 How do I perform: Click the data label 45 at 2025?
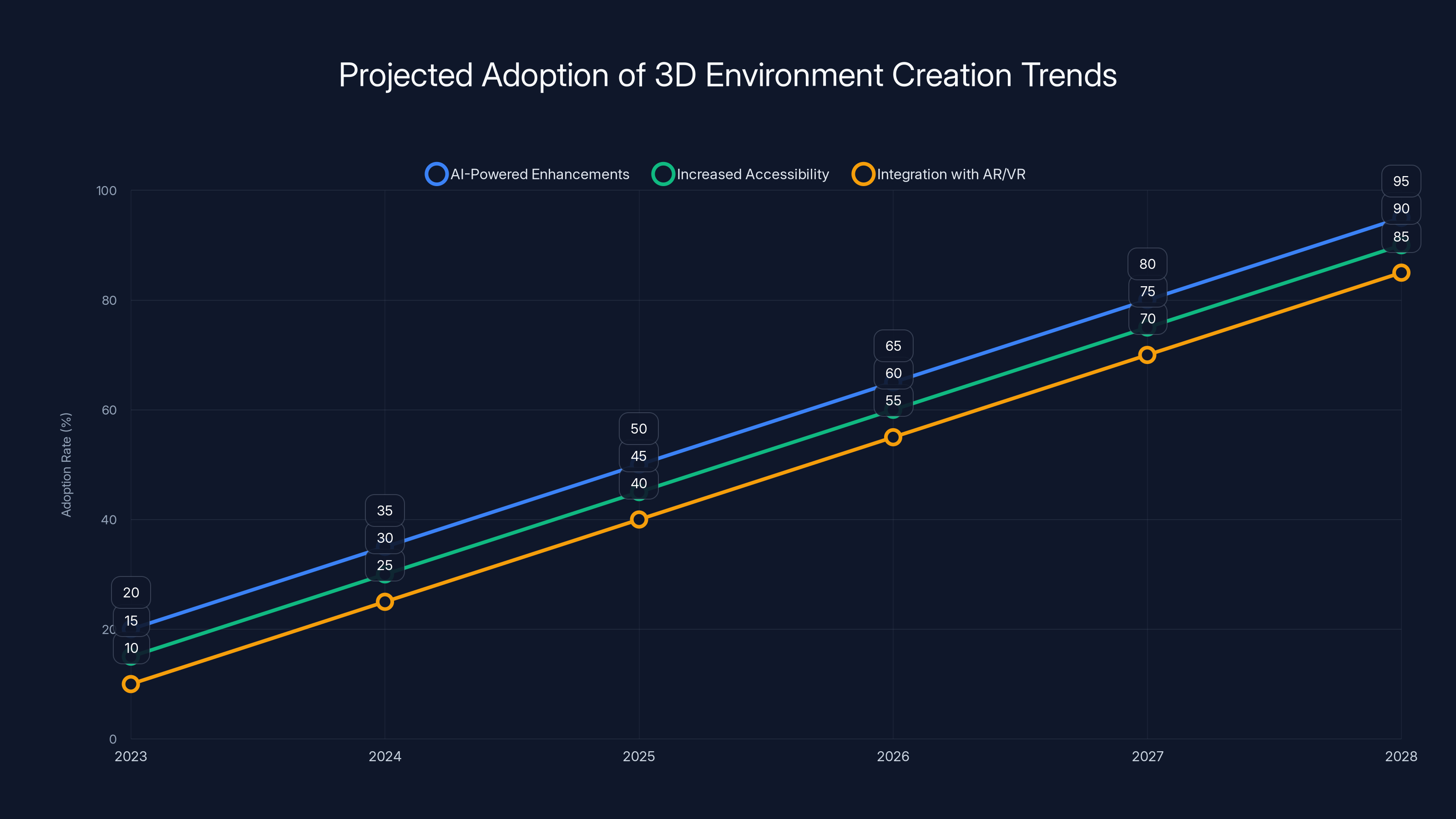pos(639,455)
